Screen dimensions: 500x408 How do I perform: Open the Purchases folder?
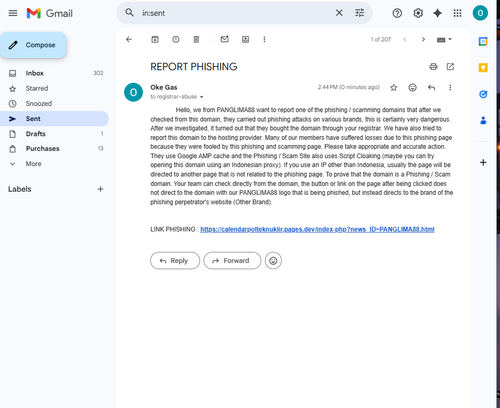point(54,148)
